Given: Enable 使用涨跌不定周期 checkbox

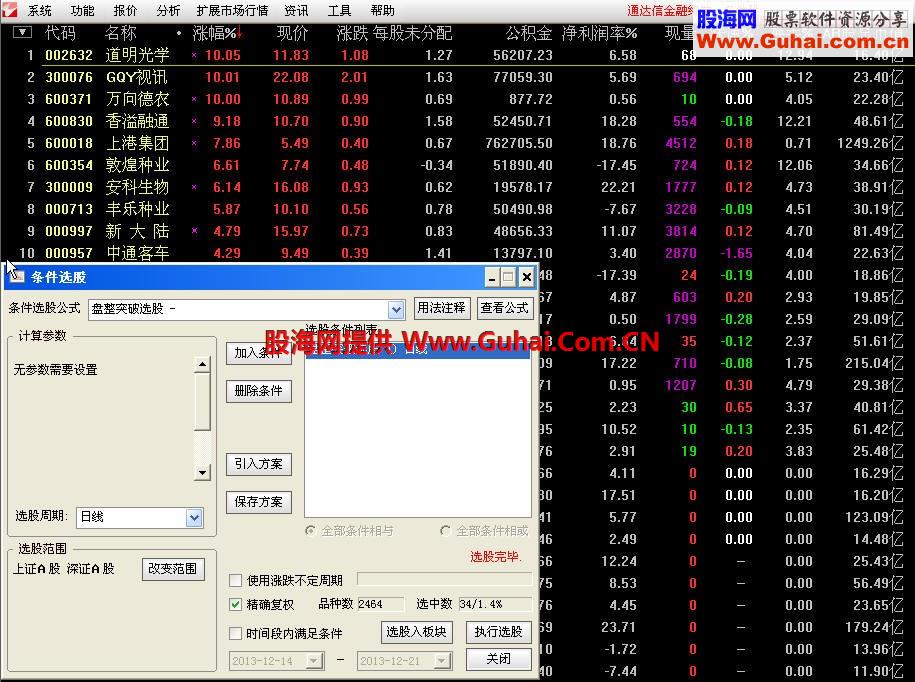Looking at the screenshot, I should [x=235, y=580].
